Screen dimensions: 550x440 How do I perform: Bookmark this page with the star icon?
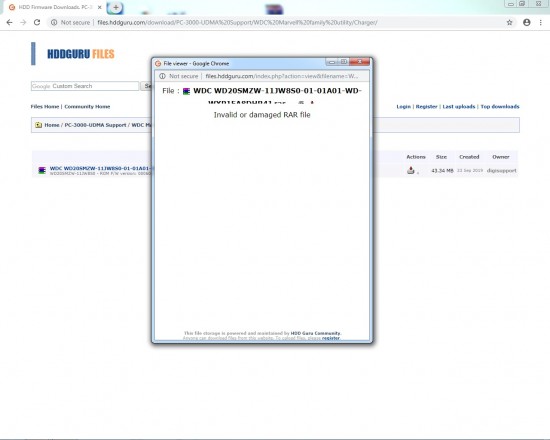click(509, 22)
